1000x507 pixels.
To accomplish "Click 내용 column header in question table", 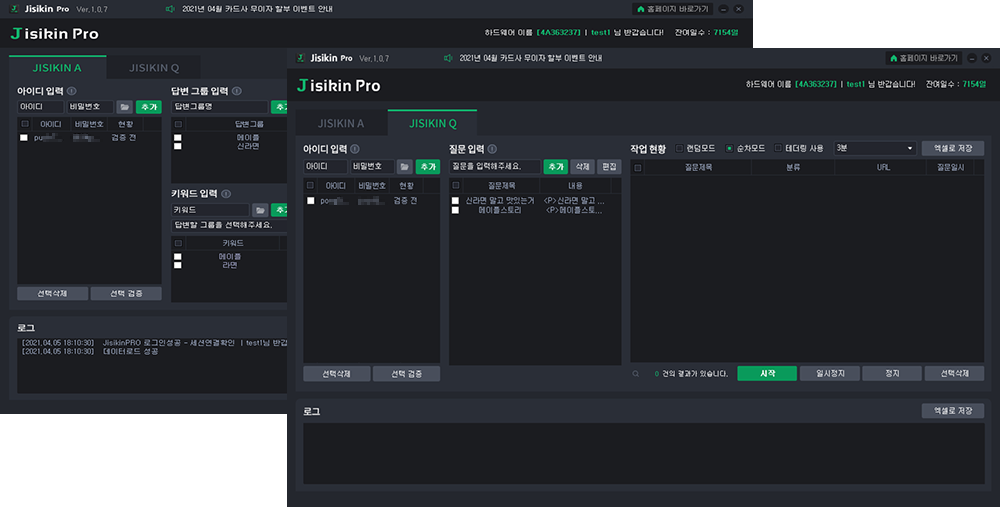I will [x=575, y=186].
